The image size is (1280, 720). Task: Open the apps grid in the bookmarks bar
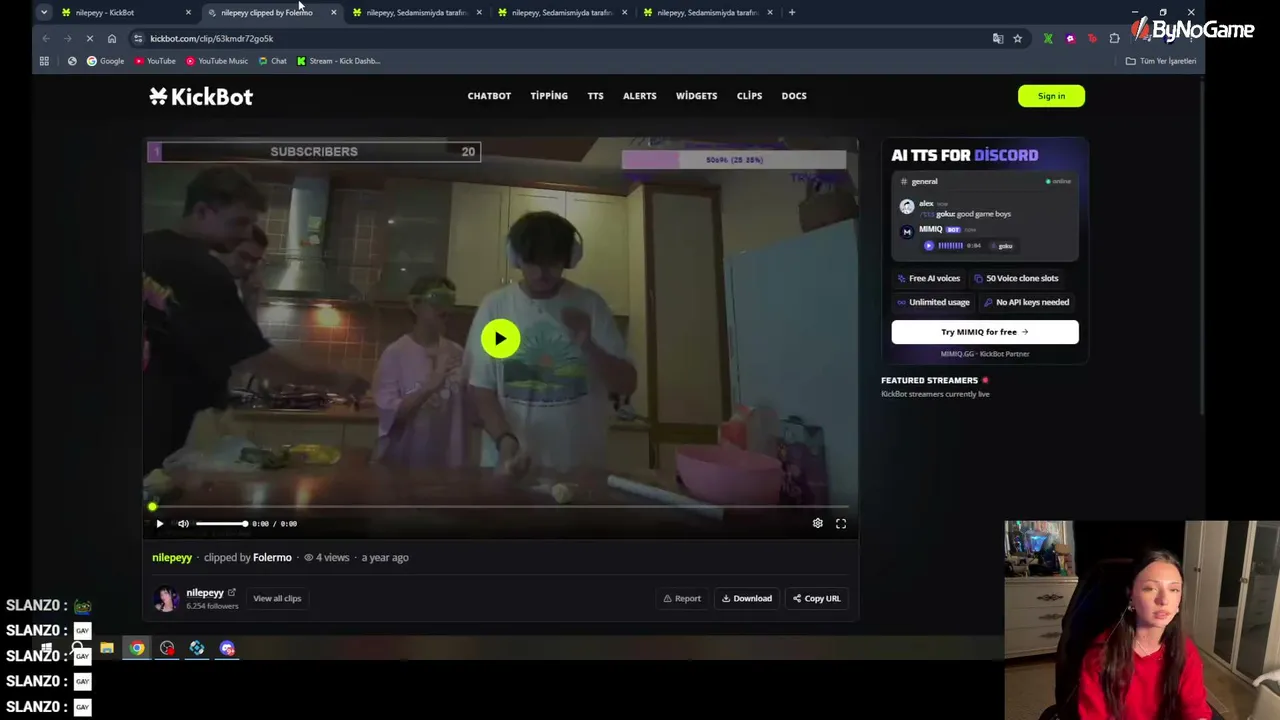tap(44, 61)
